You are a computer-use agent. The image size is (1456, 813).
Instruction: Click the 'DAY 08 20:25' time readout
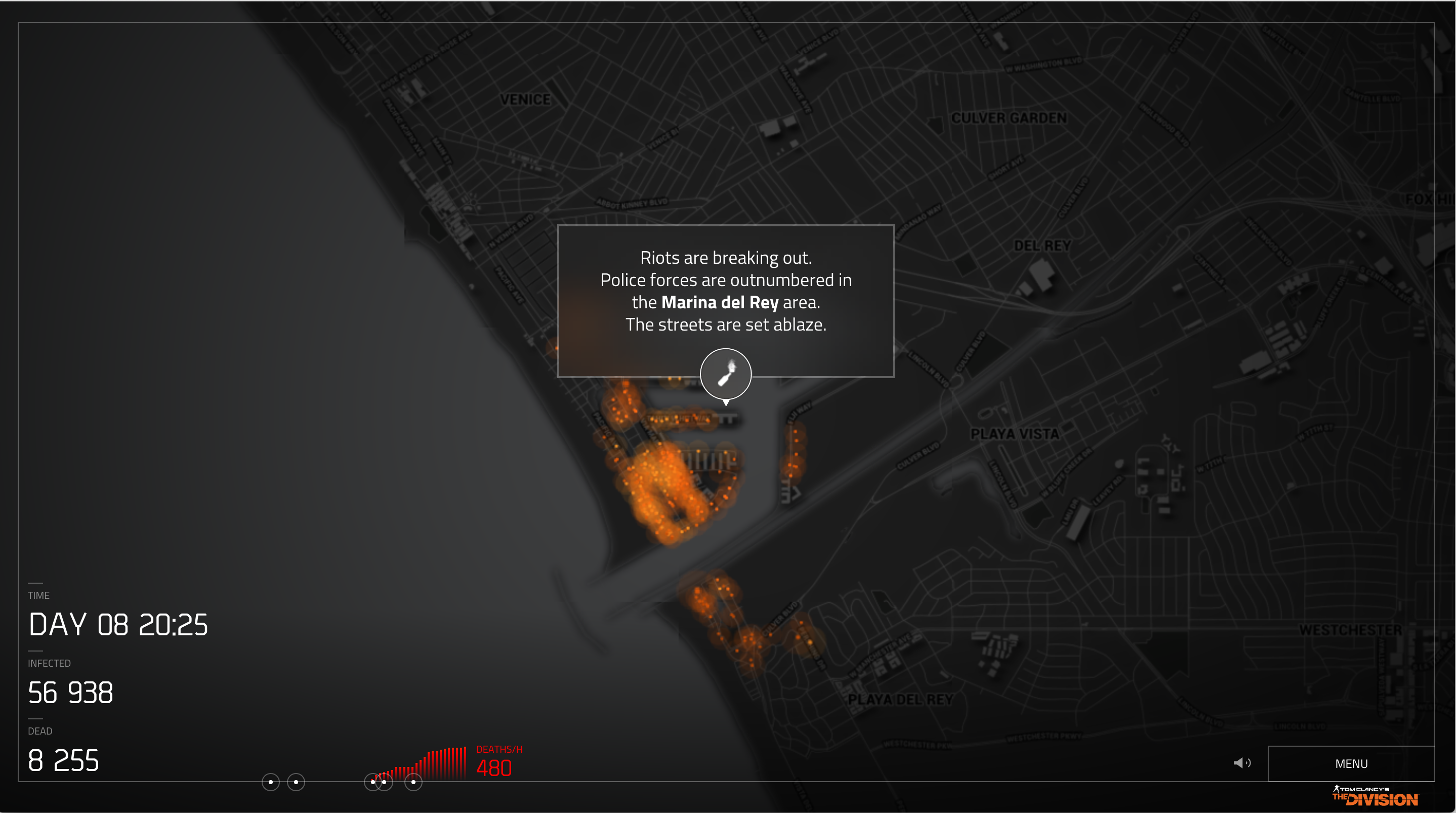click(x=118, y=625)
